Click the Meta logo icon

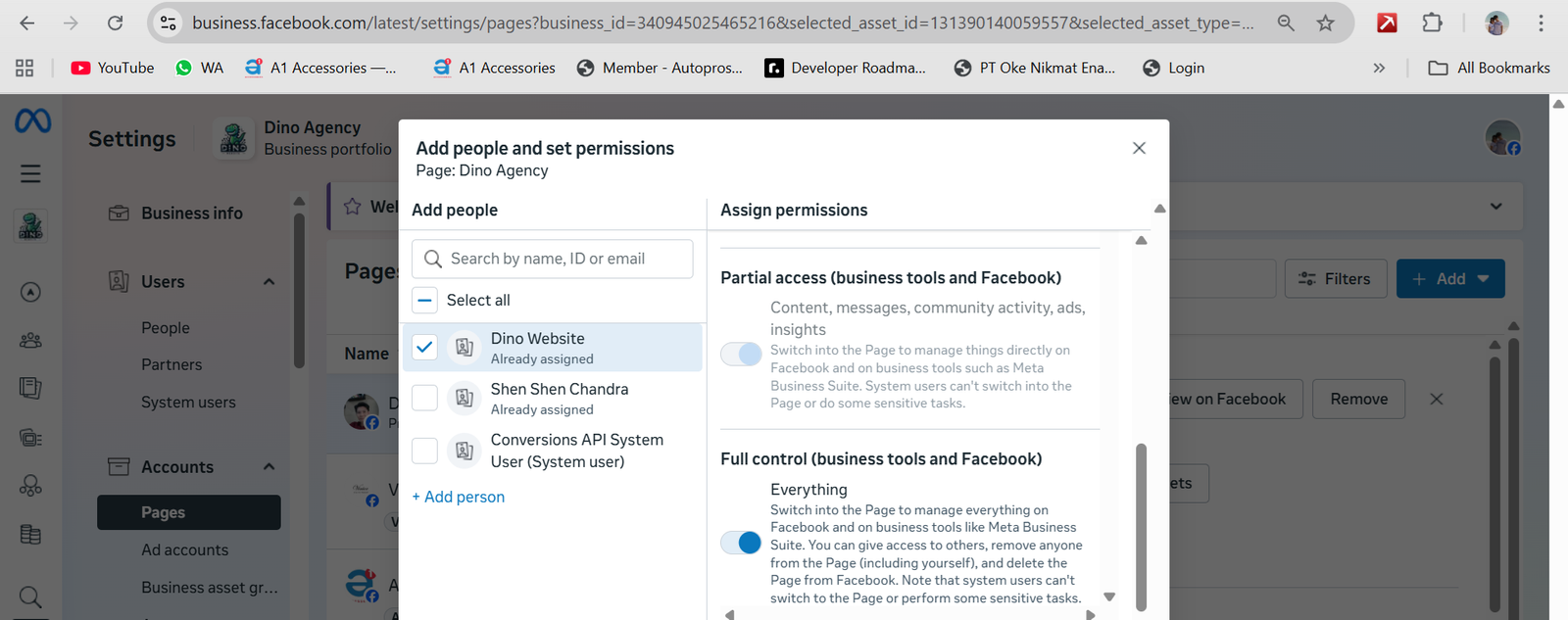[x=32, y=121]
